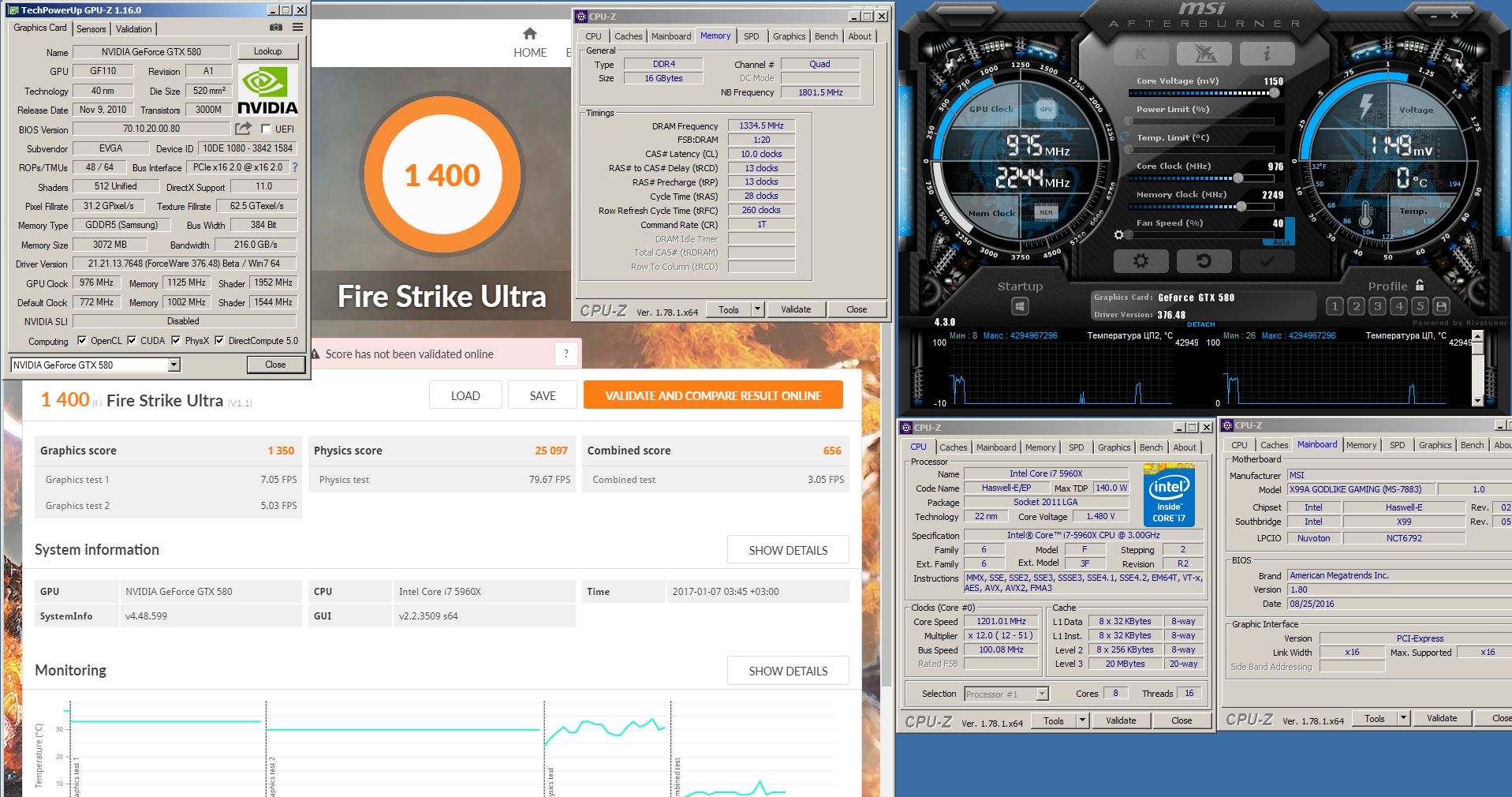Click the LOAD button in 3DMark
Viewport: 1512px width, 797px height.
click(465, 395)
